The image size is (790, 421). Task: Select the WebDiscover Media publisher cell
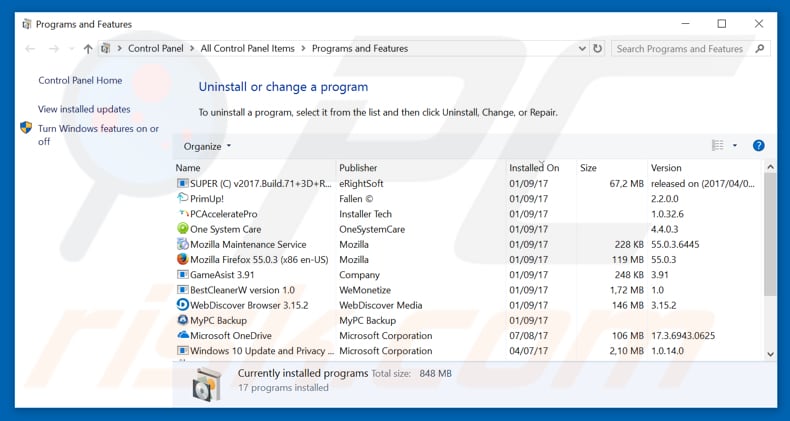pos(380,305)
